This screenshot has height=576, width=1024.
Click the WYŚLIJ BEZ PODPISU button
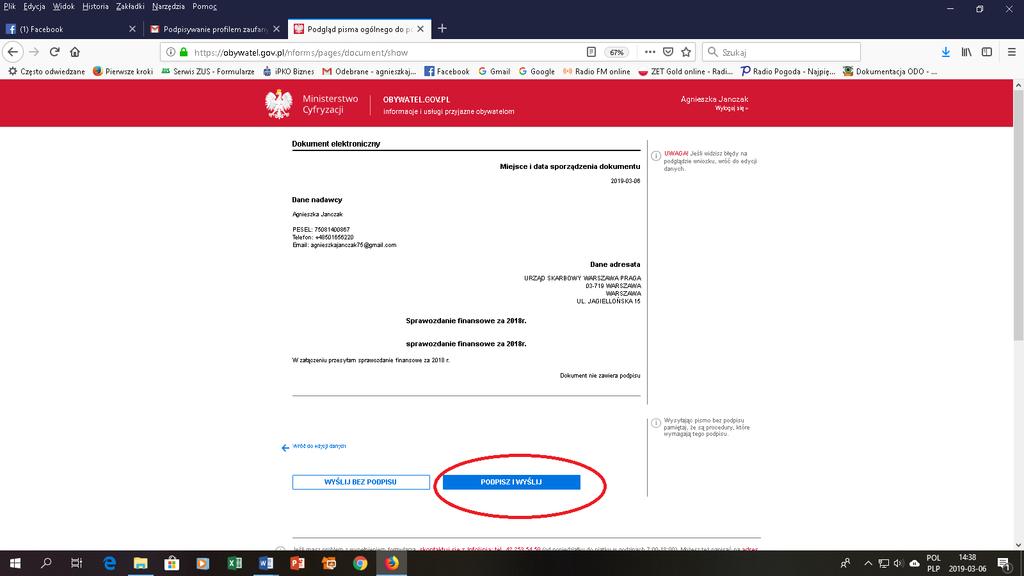click(x=360, y=482)
